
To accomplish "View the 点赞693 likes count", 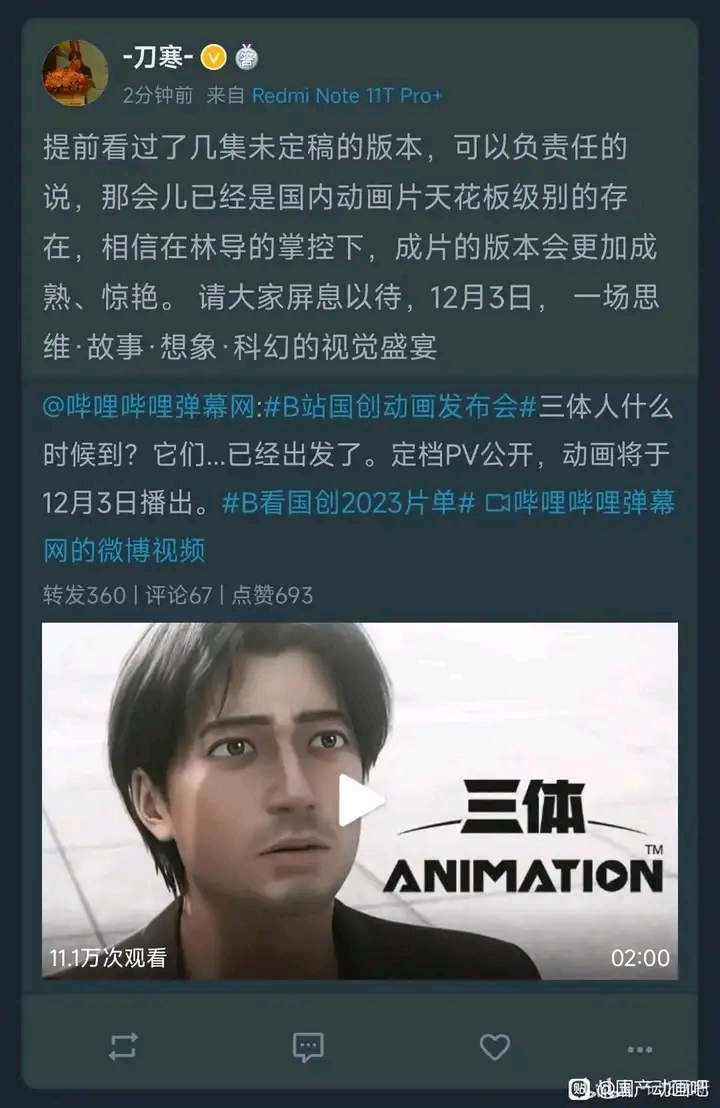I will pyautogui.click(x=272, y=595).
